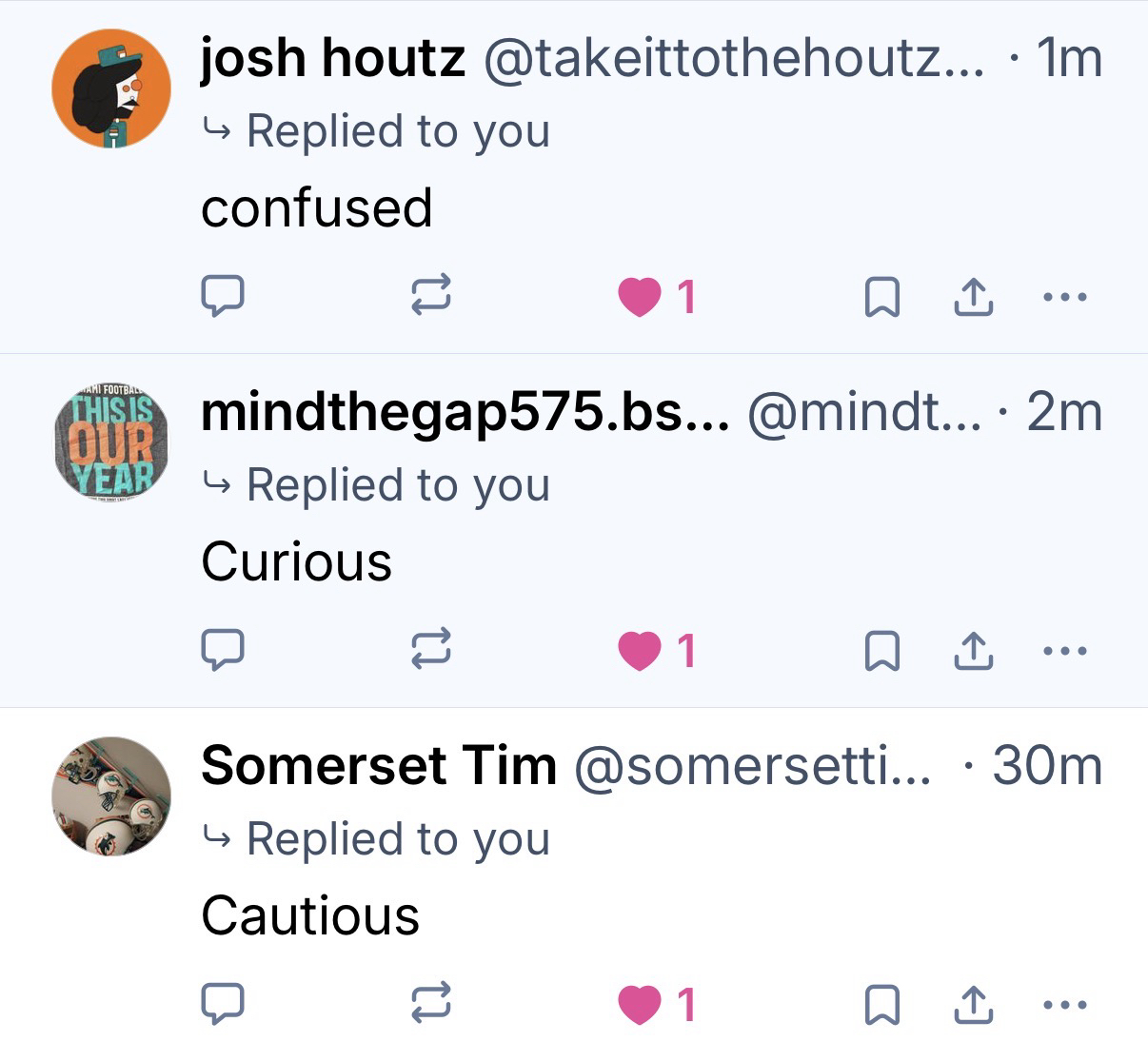The image size is (1148, 1061).
Task: Open josh houtz's profile avatar
Action: point(111,88)
